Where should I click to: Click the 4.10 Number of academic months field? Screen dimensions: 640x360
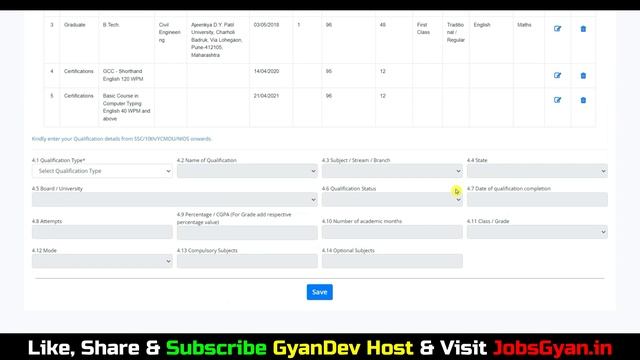point(392,232)
